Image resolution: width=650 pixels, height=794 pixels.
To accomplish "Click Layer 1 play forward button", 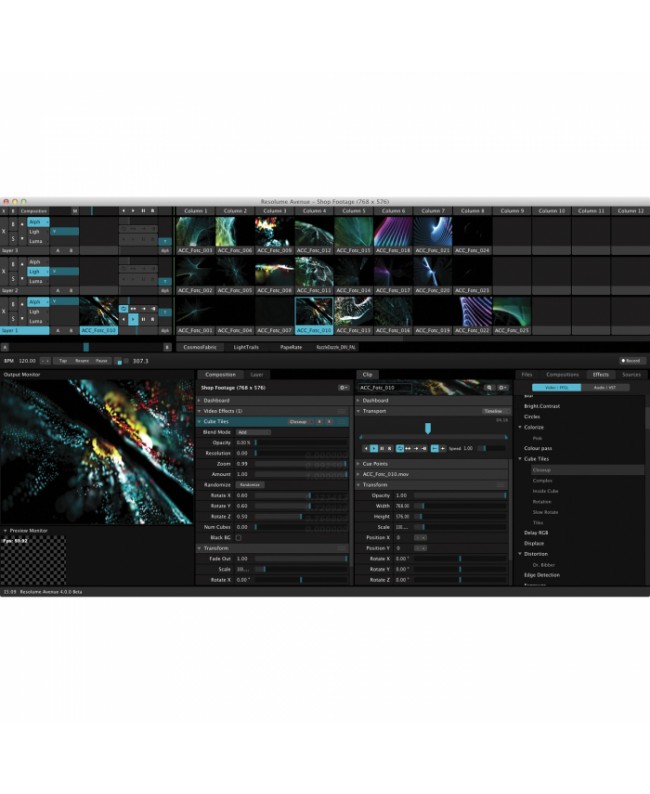I will (x=133, y=319).
